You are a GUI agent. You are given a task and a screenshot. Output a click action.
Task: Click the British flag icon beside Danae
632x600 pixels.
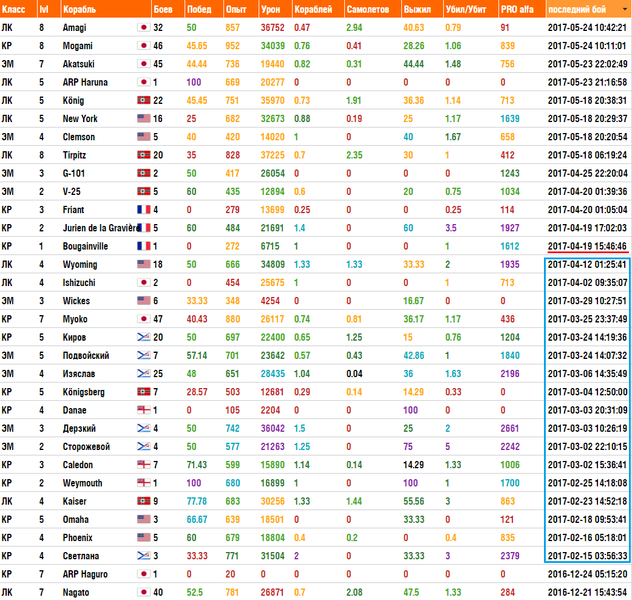pos(143,410)
